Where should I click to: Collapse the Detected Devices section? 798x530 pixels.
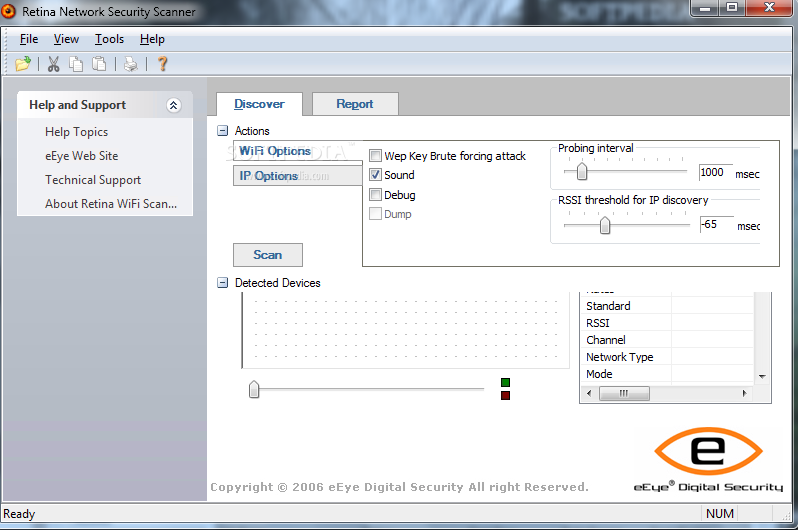pyautogui.click(x=222, y=283)
